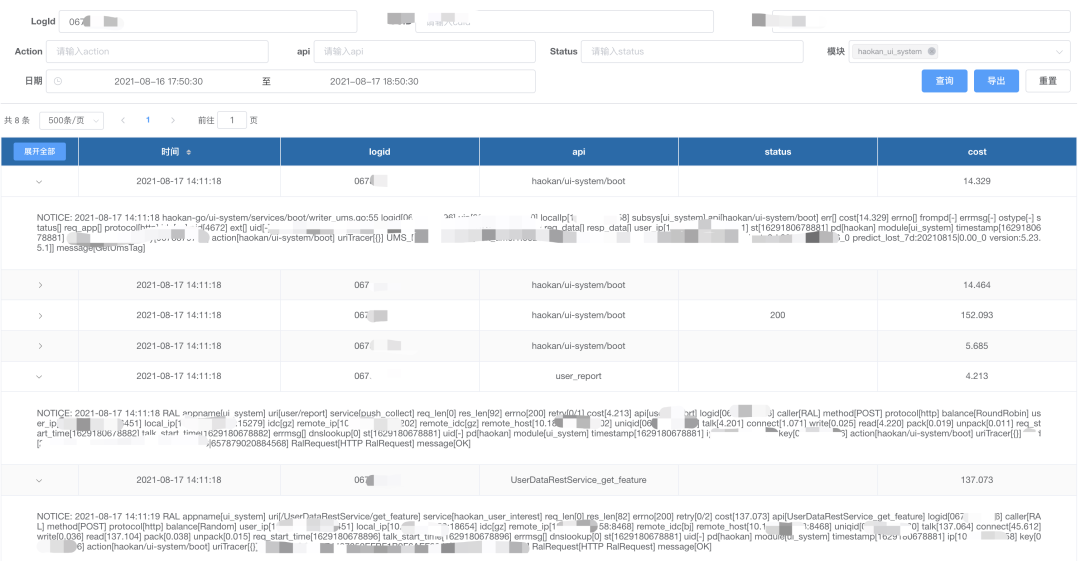This screenshot has height=561, width=1080.
Task: Expand the row with cost 5.685
Action: (40, 346)
